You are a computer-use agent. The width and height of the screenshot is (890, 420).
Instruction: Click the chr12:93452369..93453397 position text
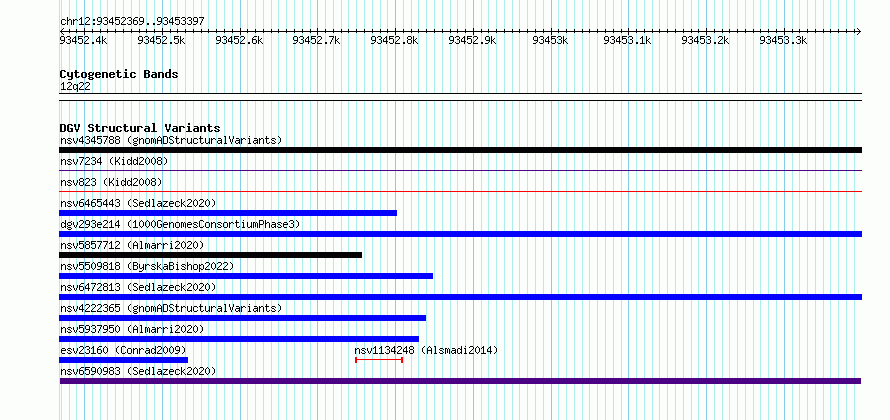click(x=132, y=21)
